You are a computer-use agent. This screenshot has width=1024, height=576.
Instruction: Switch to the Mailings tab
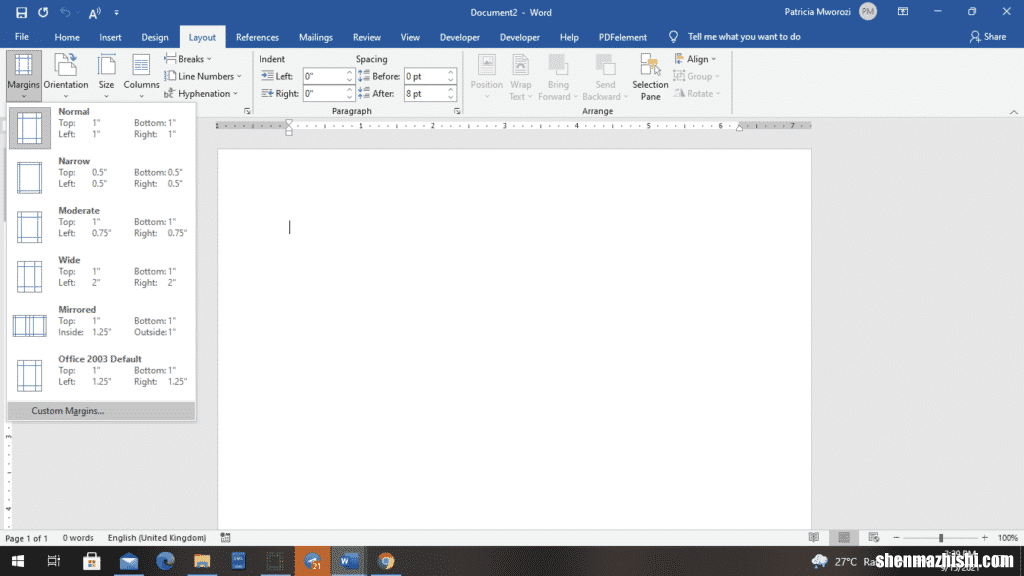(316, 37)
